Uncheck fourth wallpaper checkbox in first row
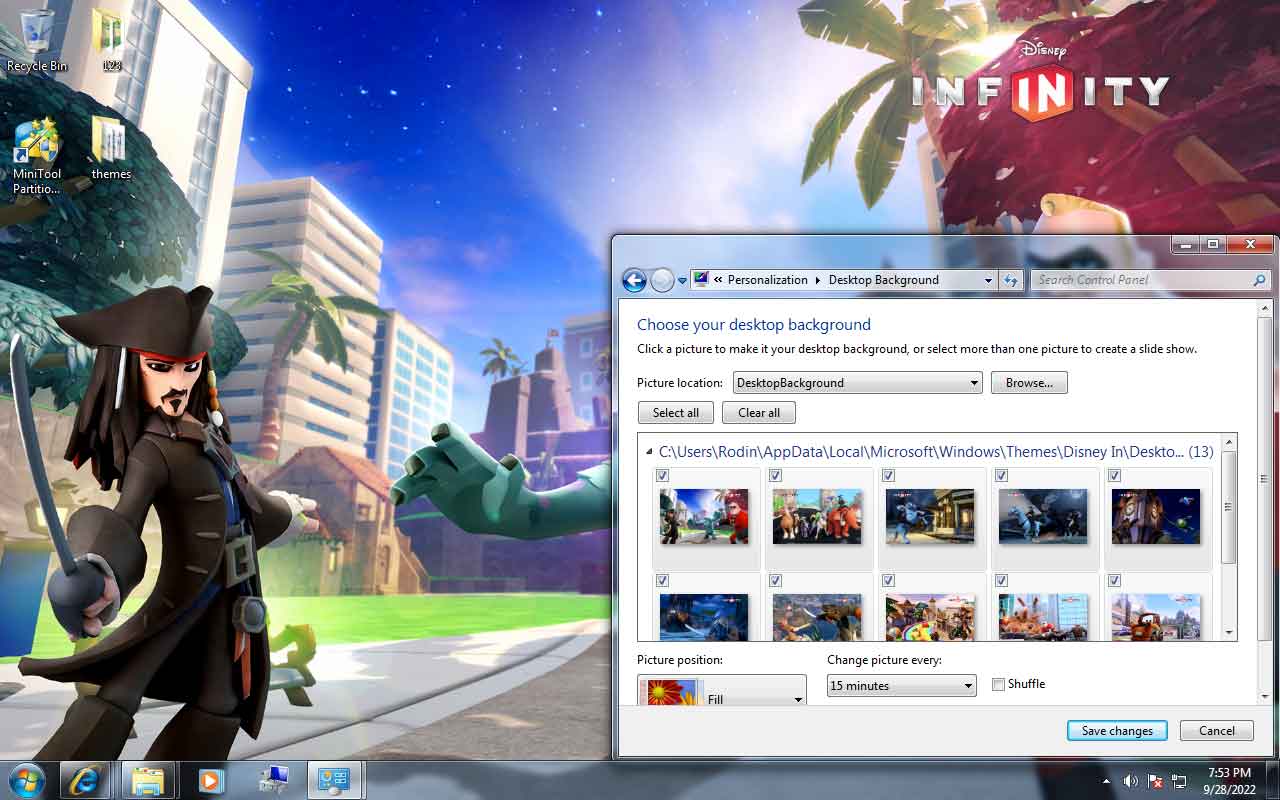This screenshot has height=800, width=1280. 1001,476
